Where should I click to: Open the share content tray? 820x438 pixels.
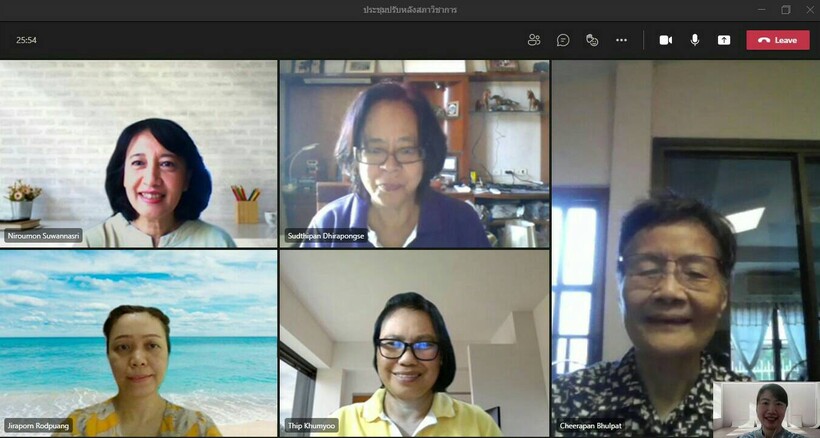(724, 40)
